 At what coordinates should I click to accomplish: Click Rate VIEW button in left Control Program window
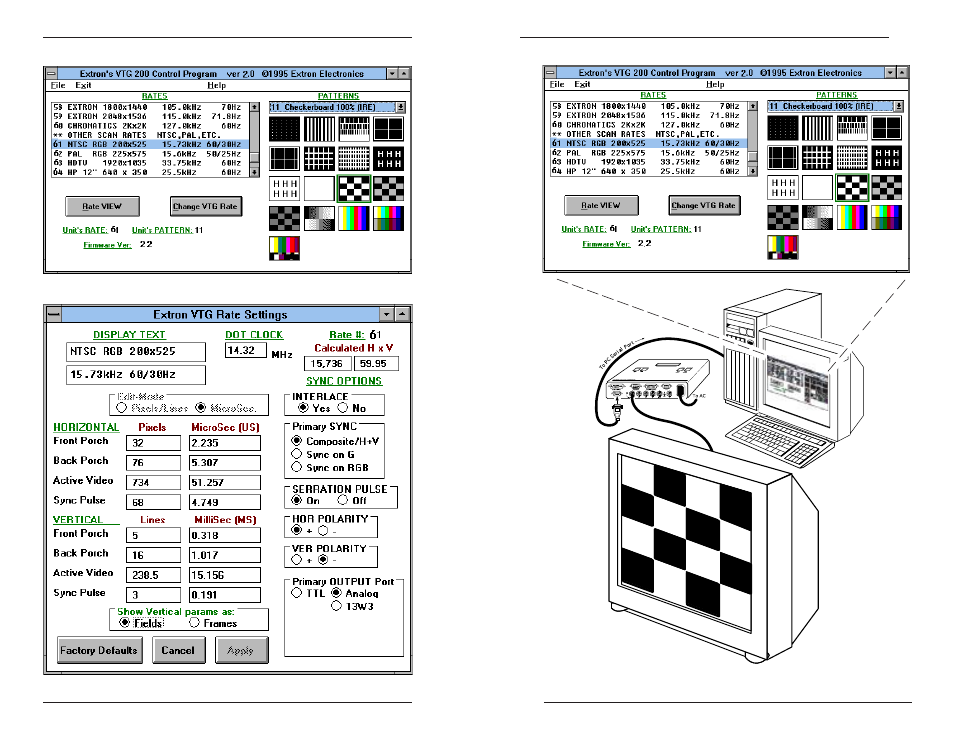102,206
